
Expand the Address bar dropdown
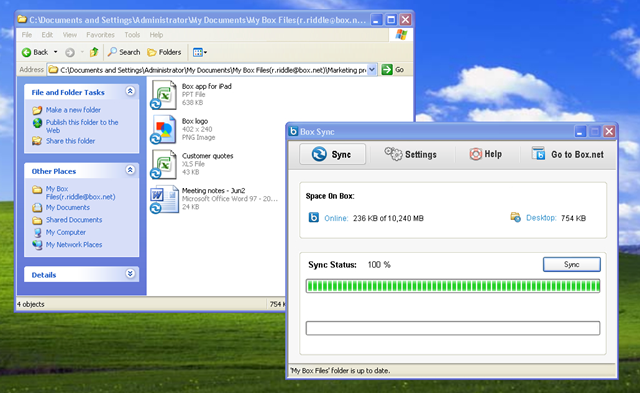(372, 70)
